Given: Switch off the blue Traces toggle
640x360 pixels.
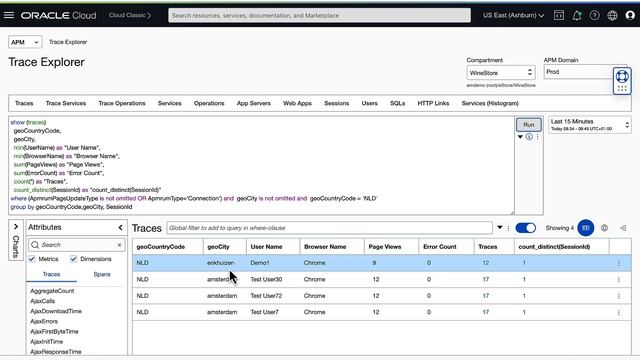Looking at the screenshot, I should pos(525,228).
